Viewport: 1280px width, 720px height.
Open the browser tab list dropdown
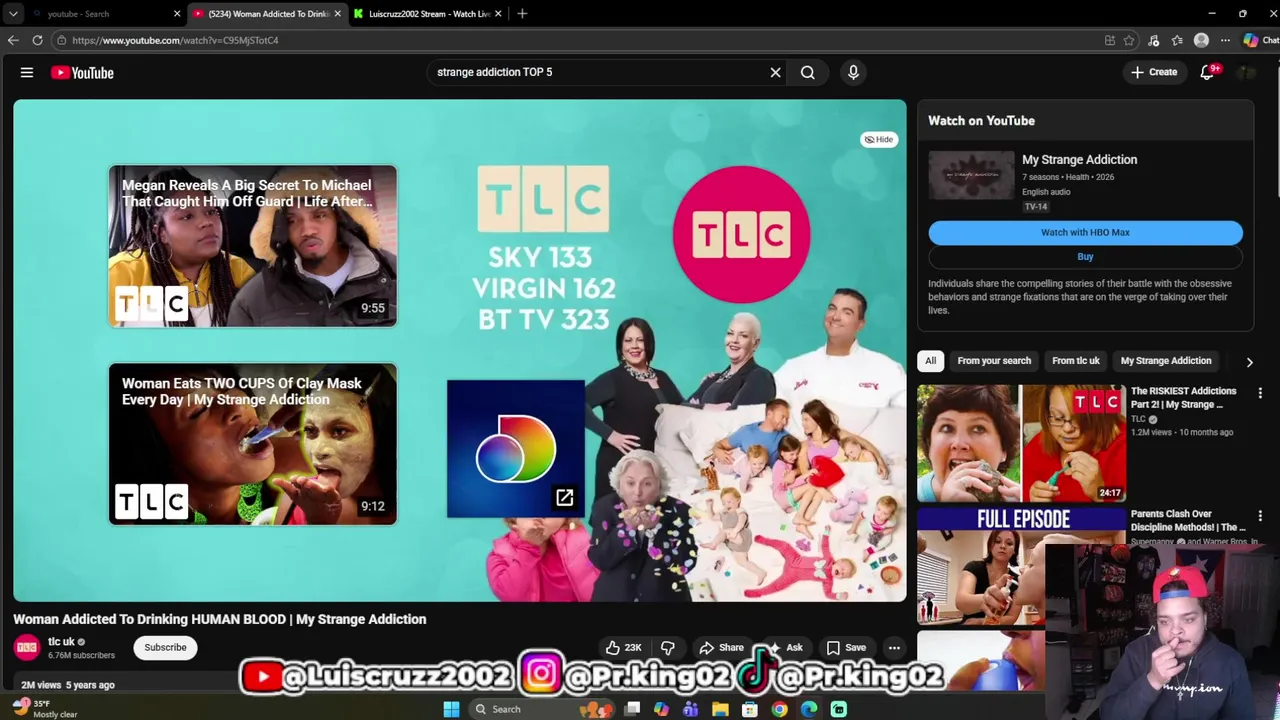coord(13,14)
